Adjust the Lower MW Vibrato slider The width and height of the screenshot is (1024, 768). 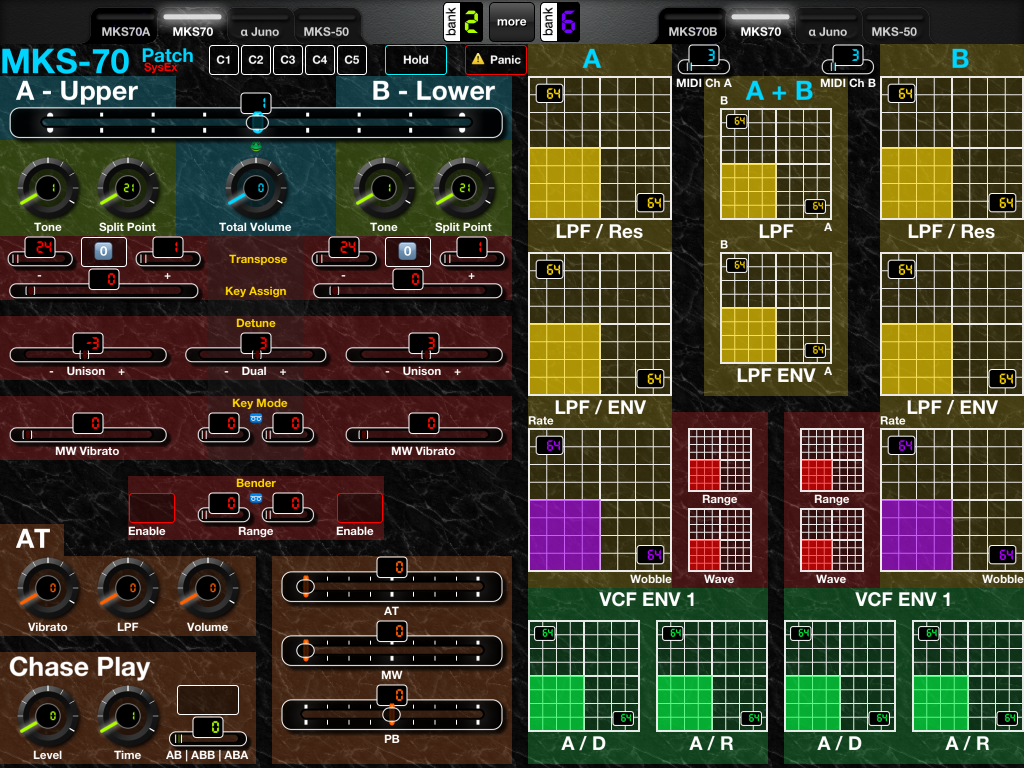coord(424,434)
